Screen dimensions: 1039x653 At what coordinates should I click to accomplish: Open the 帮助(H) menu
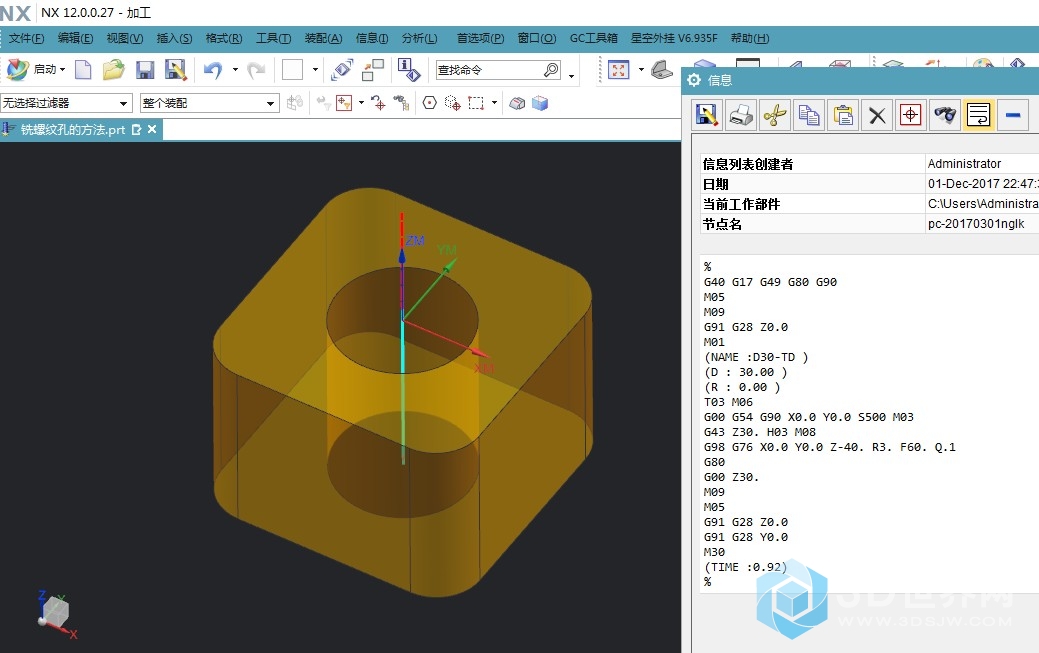(750, 38)
